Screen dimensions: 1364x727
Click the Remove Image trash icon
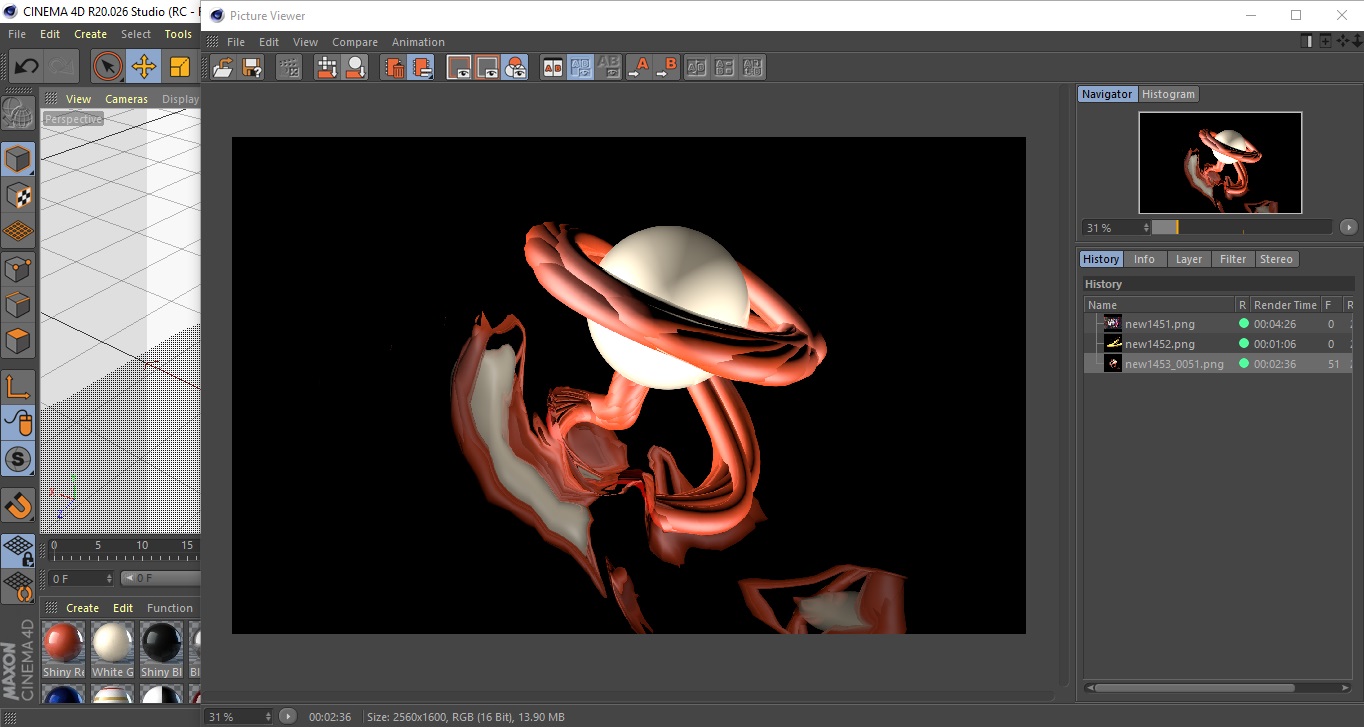(394, 67)
